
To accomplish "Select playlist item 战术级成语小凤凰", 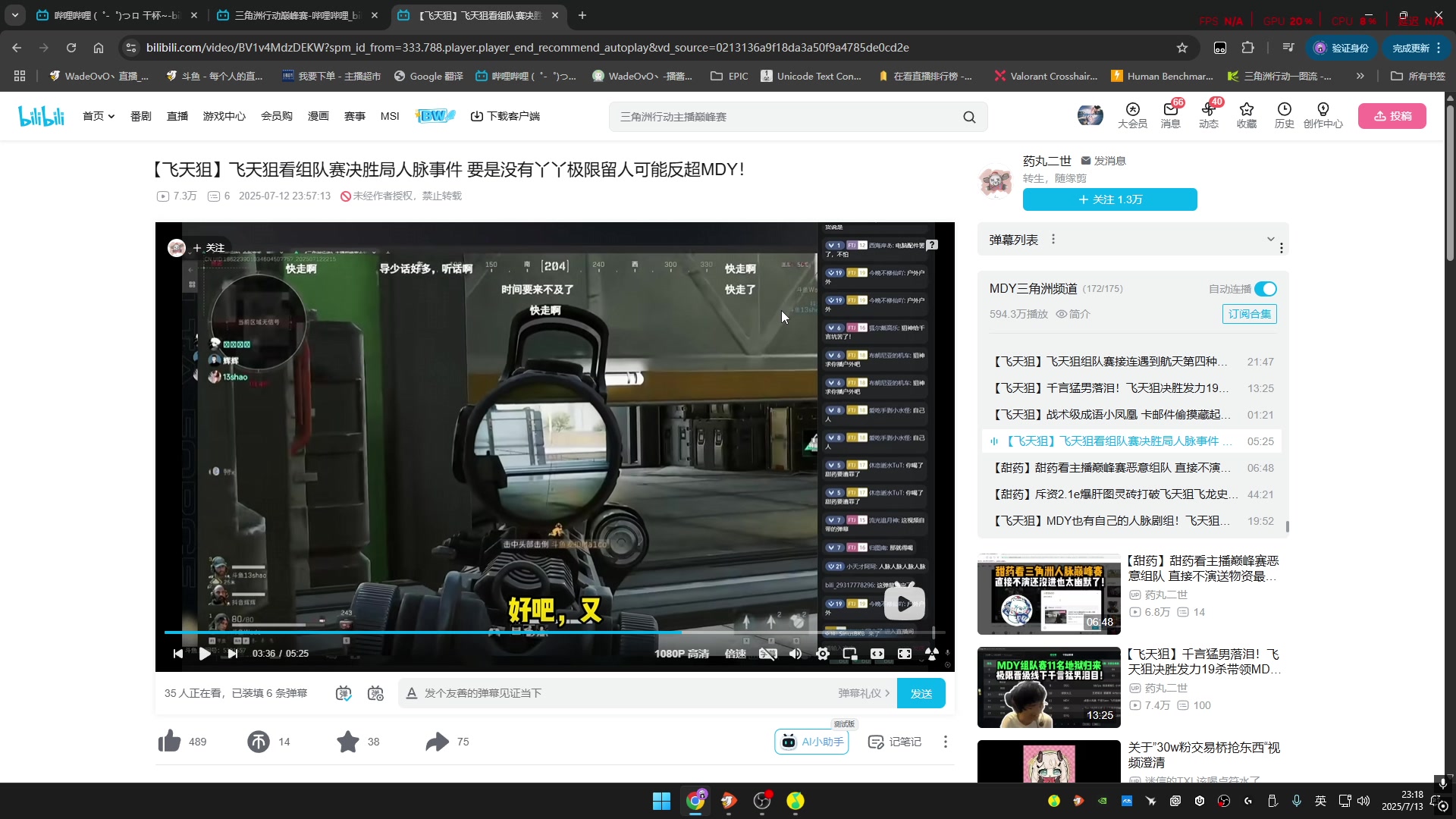I will coord(1133,415).
